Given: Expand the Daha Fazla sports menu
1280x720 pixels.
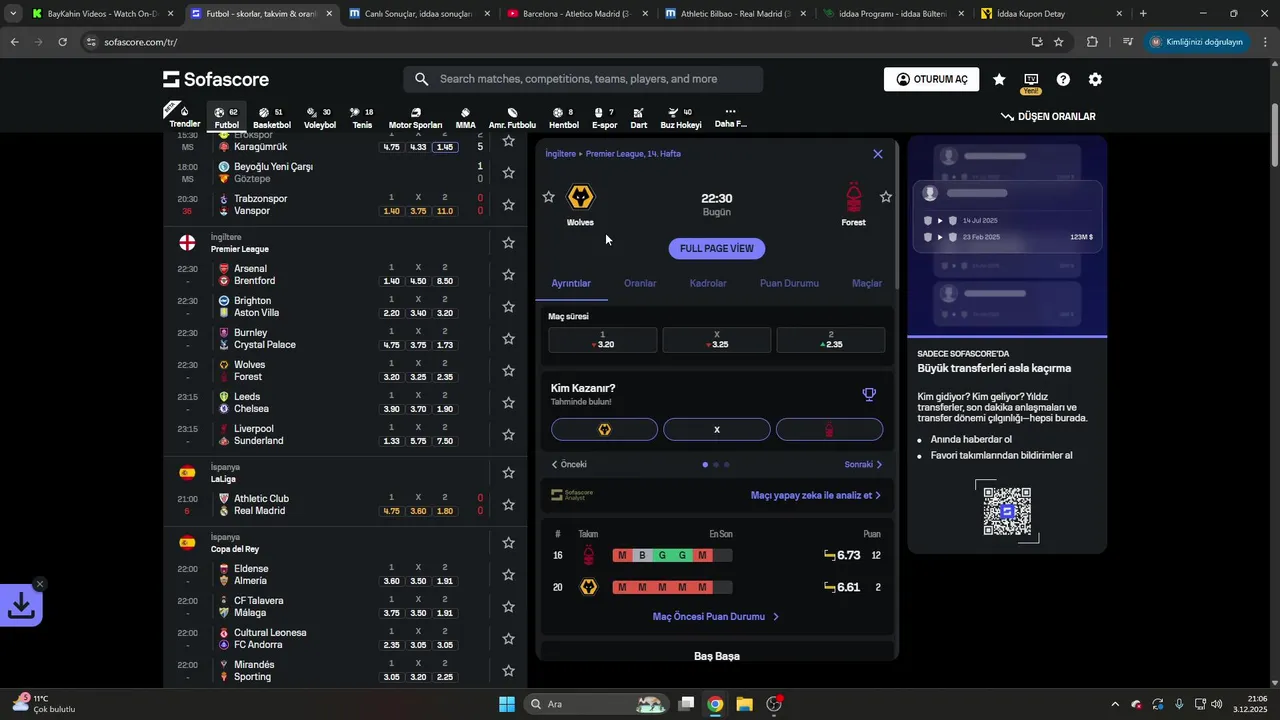Looking at the screenshot, I should click(x=730, y=117).
